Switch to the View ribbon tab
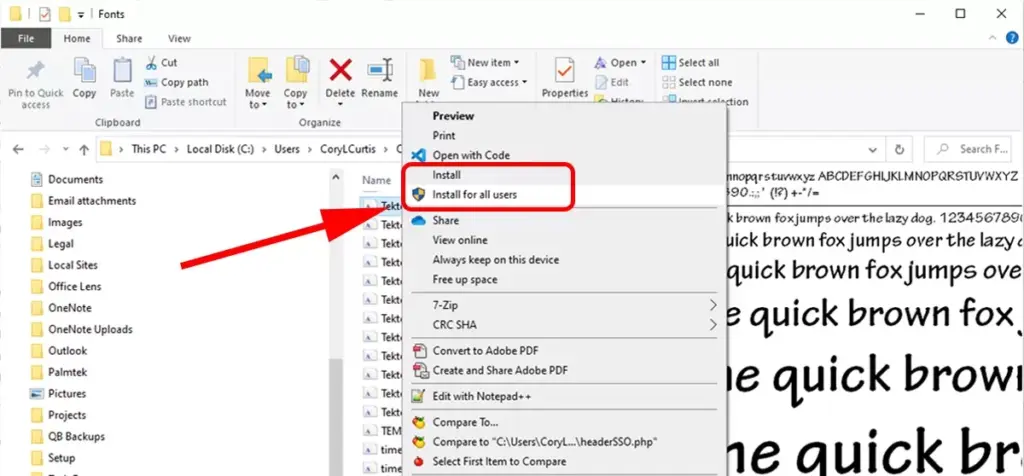The image size is (1024, 476). [x=179, y=39]
